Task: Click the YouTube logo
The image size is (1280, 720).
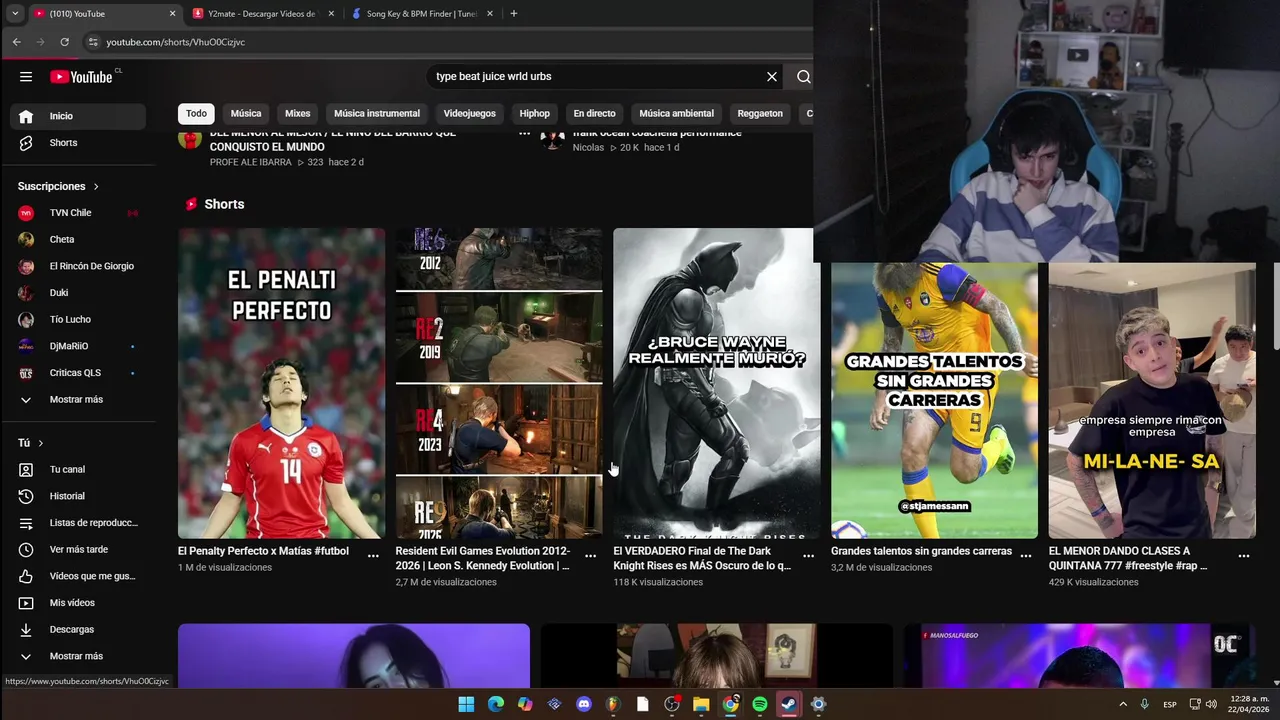Action: (82, 77)
